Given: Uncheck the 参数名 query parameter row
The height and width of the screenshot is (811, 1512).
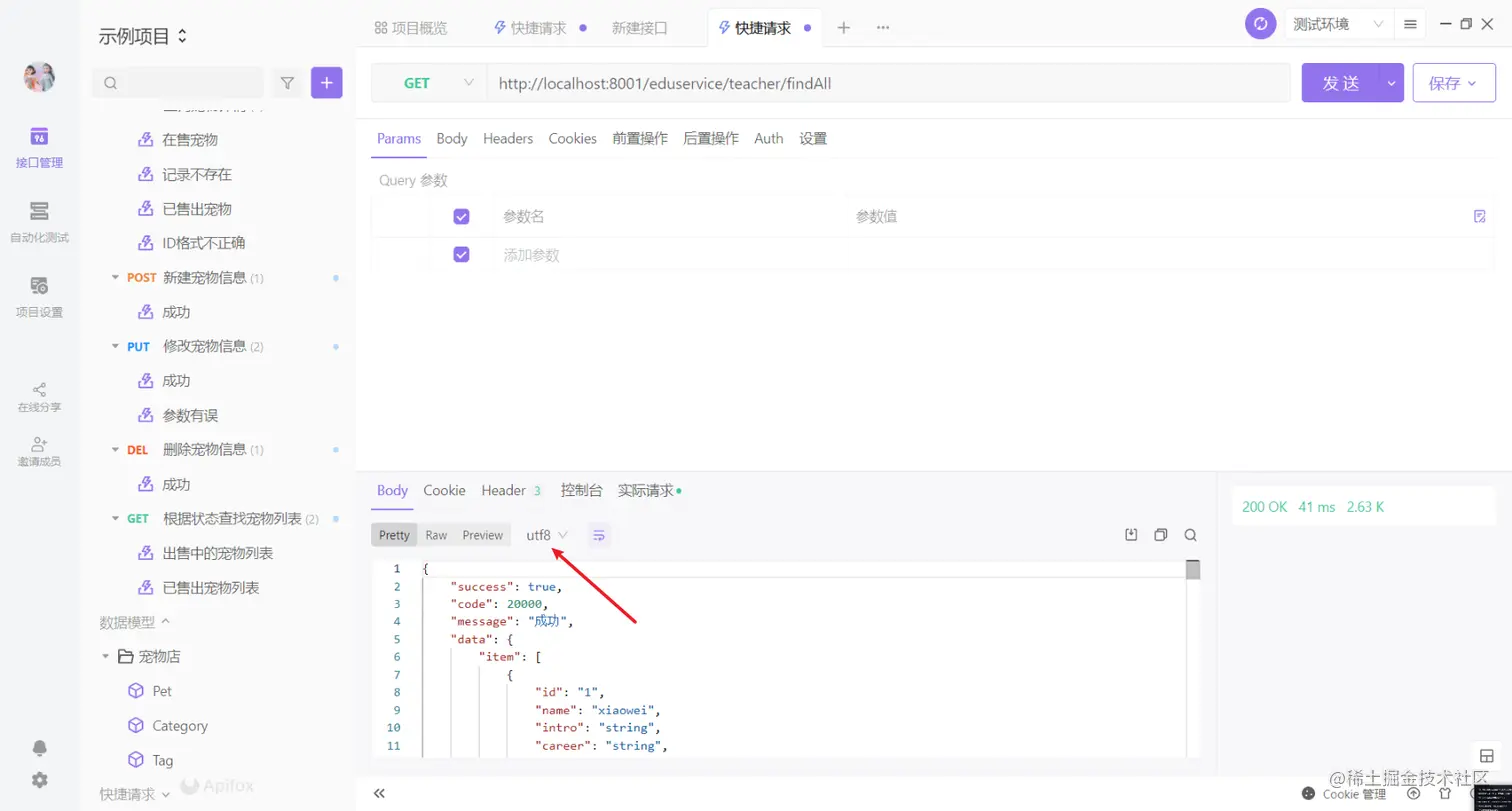Looking at the screenshot, I should [x=461, y=216].
